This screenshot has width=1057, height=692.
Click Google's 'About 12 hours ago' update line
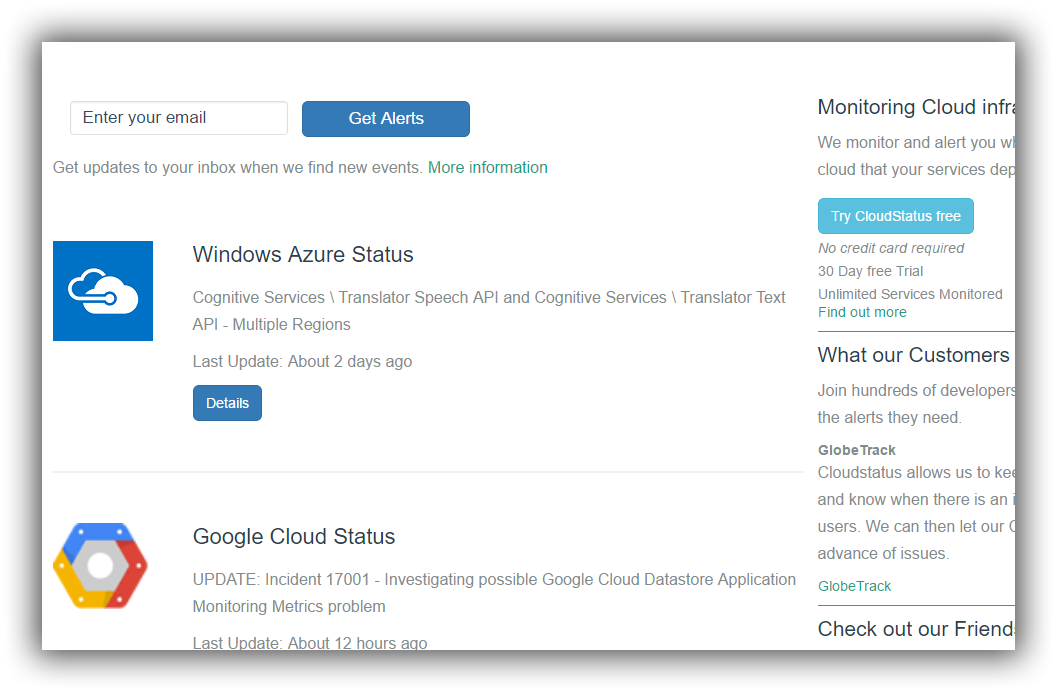point(310,643)
